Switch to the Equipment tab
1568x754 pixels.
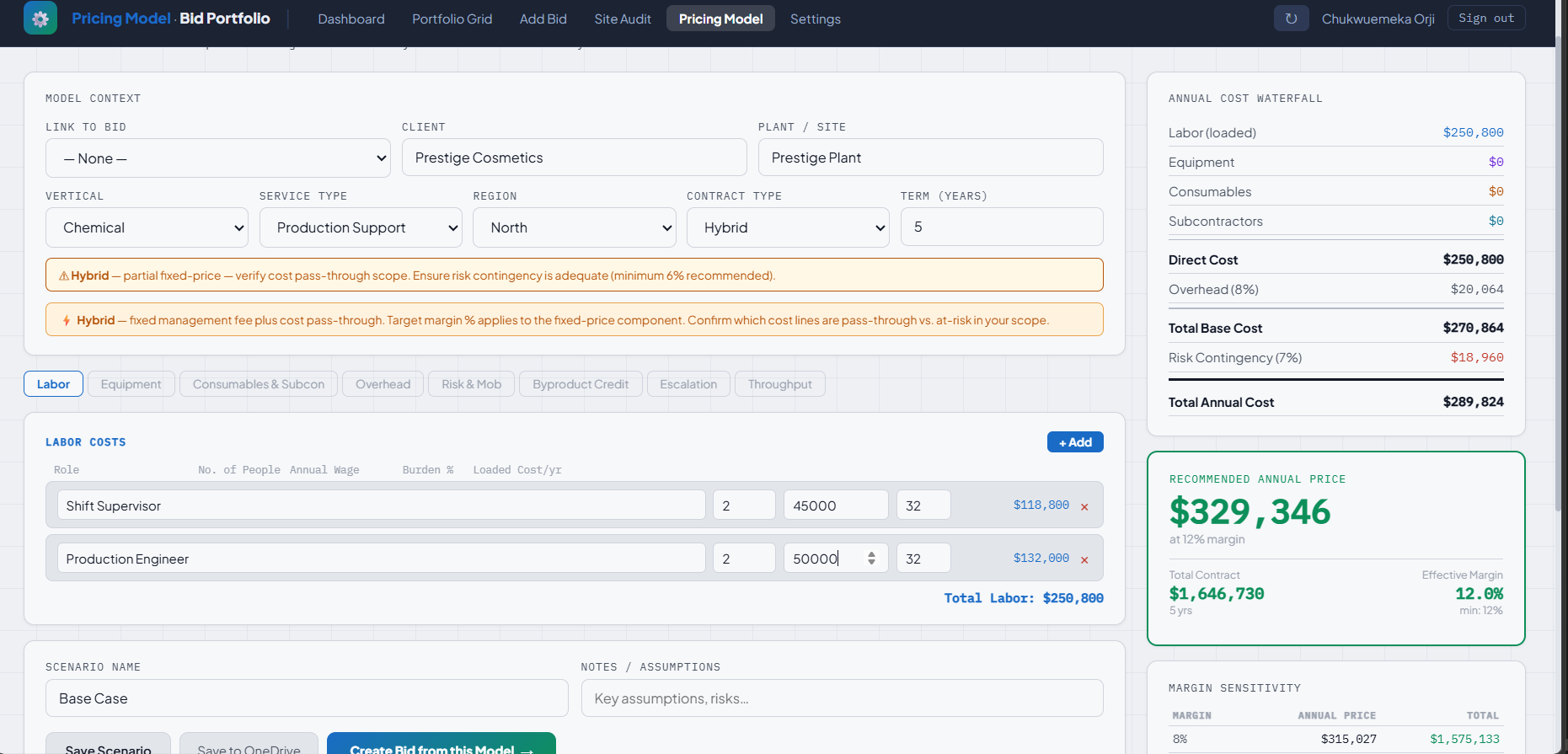131,384
